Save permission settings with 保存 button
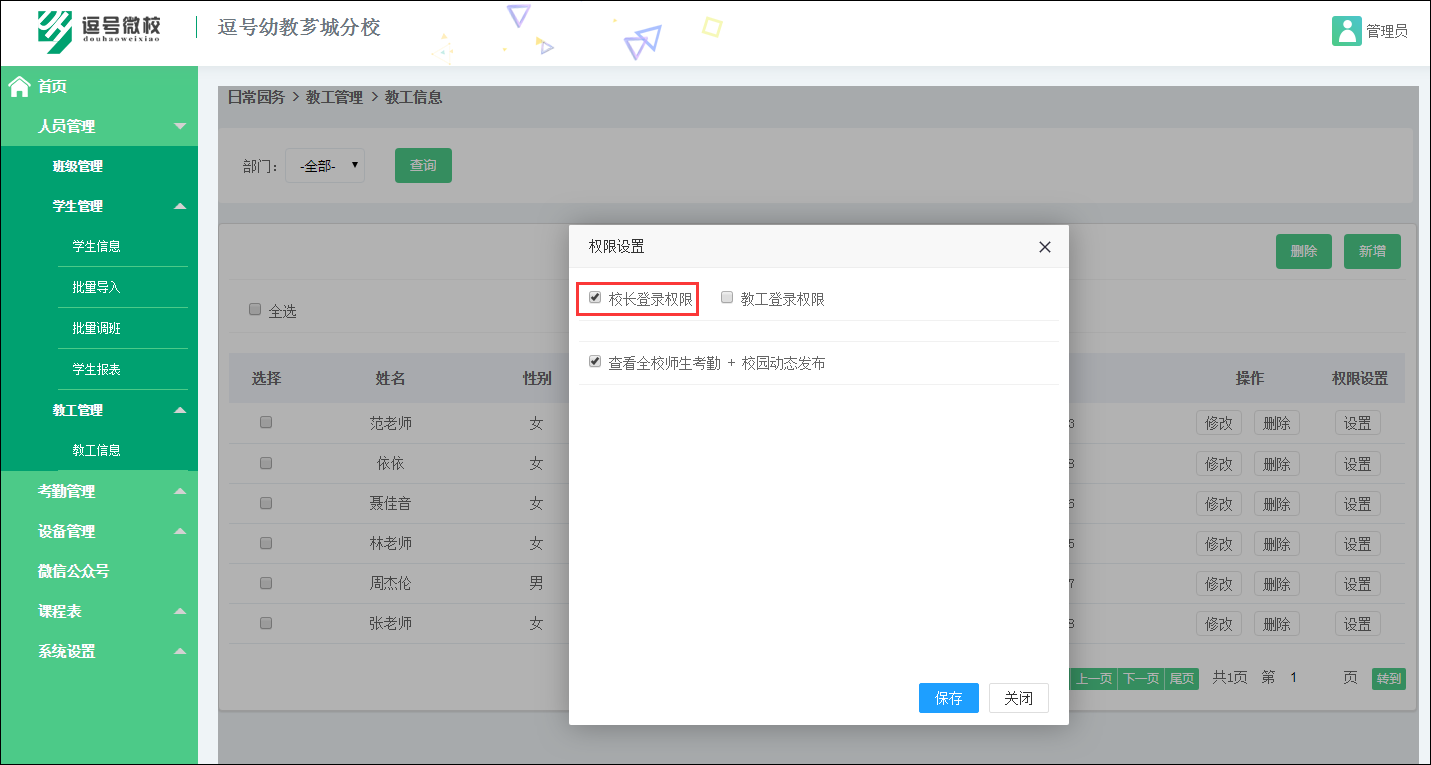Viewport: 1431px width, 765px height. coord(948,698)
